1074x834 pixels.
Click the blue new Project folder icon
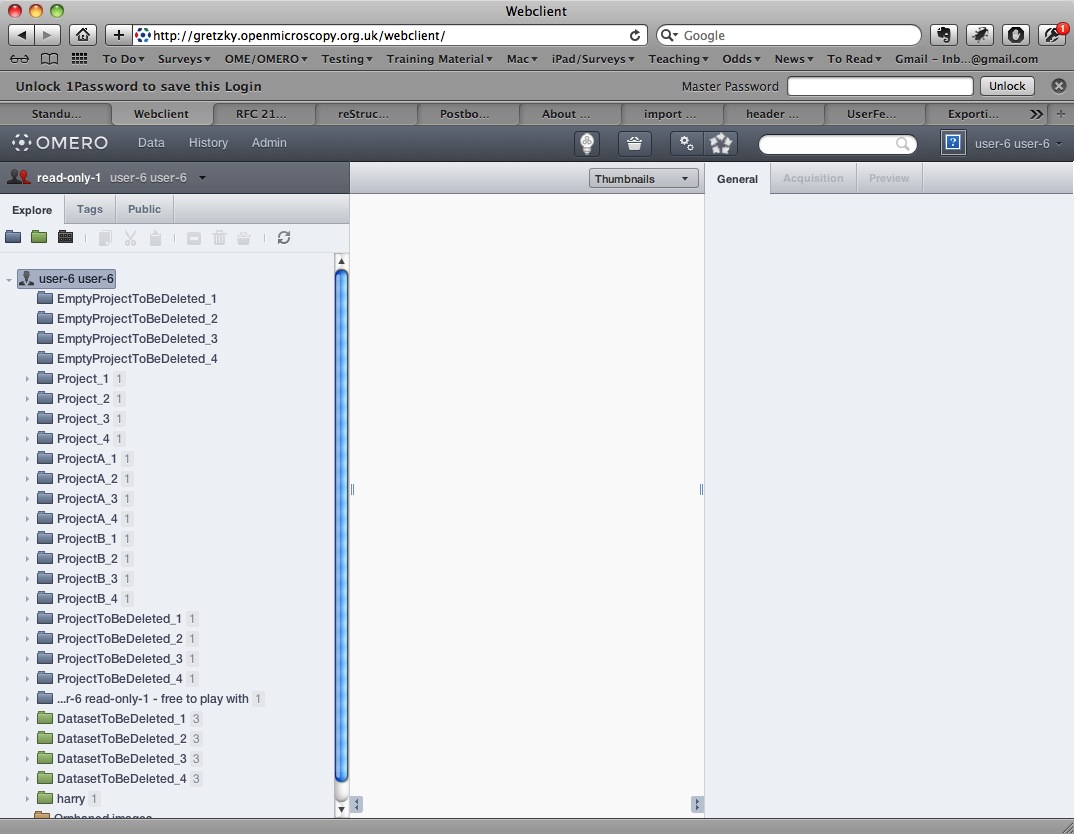(x=13, y=238)
